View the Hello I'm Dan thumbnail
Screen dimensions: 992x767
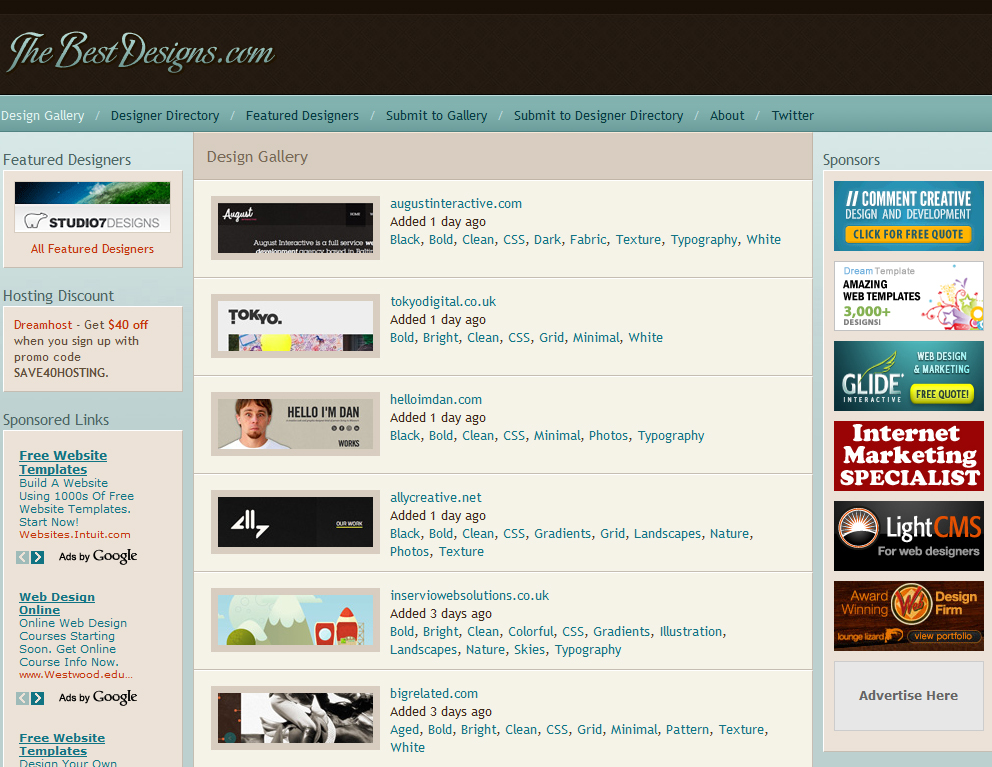click(295, 424)
